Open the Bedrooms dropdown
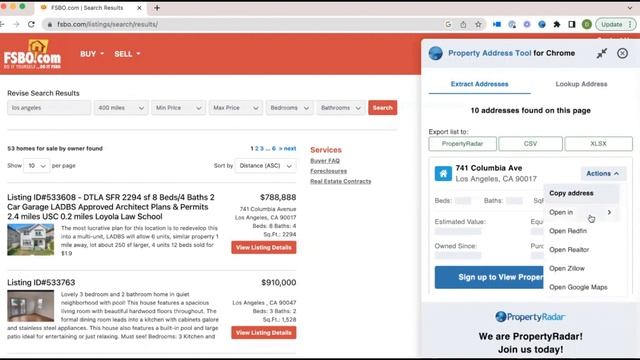This screenshot has height=360, width=640. pos(289,108)
